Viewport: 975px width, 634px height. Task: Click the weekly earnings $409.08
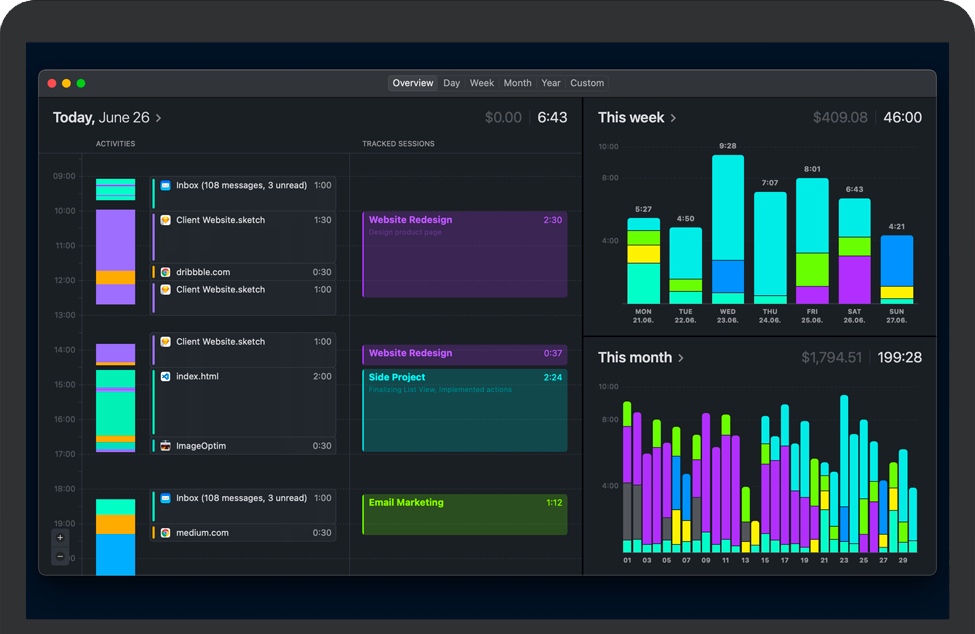[x=840, y=117]
